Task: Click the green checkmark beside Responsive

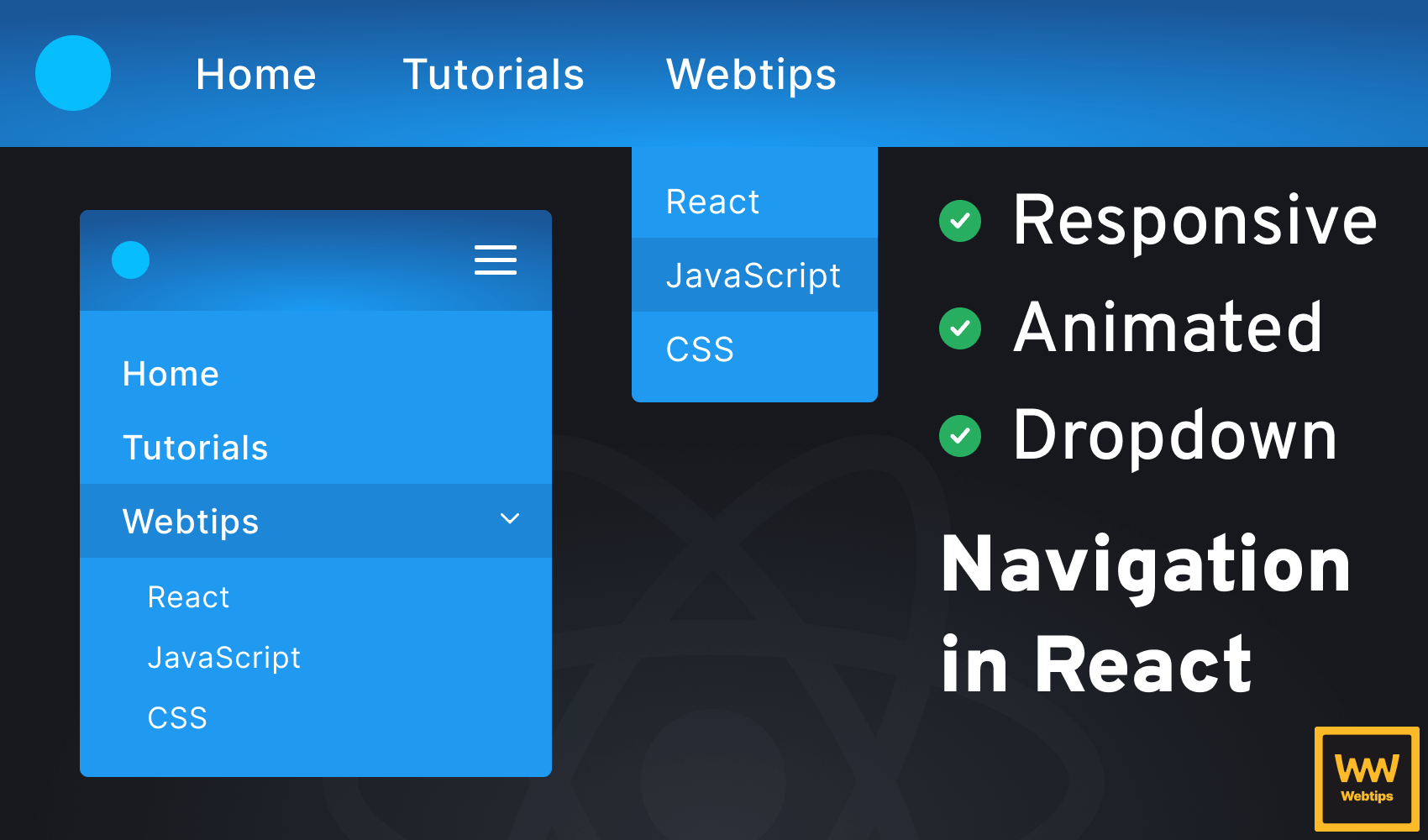Action: [960, 221]
